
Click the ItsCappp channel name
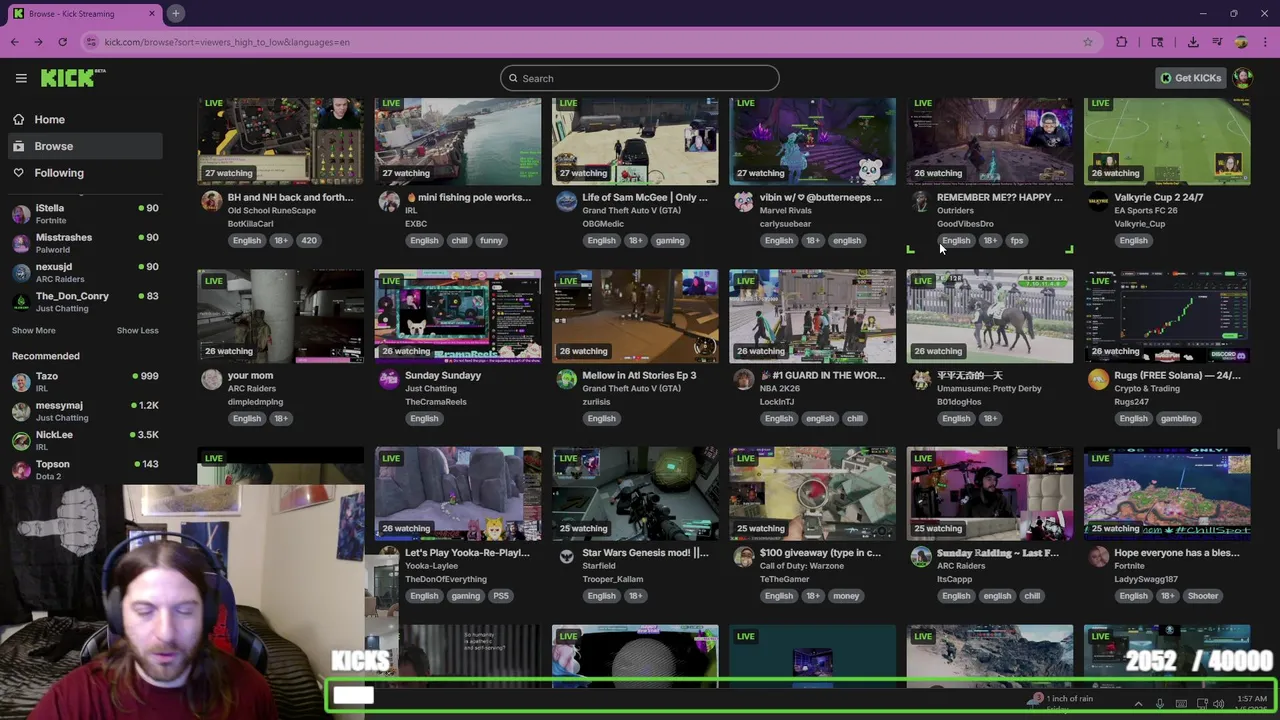(x=953, y=579)
